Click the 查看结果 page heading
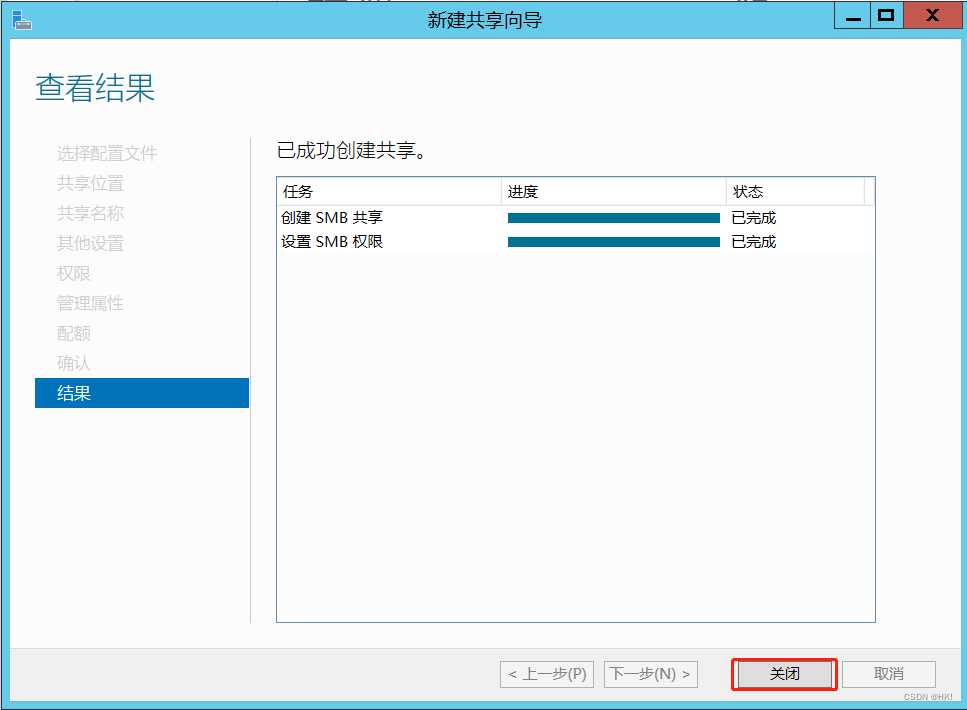 95,88
